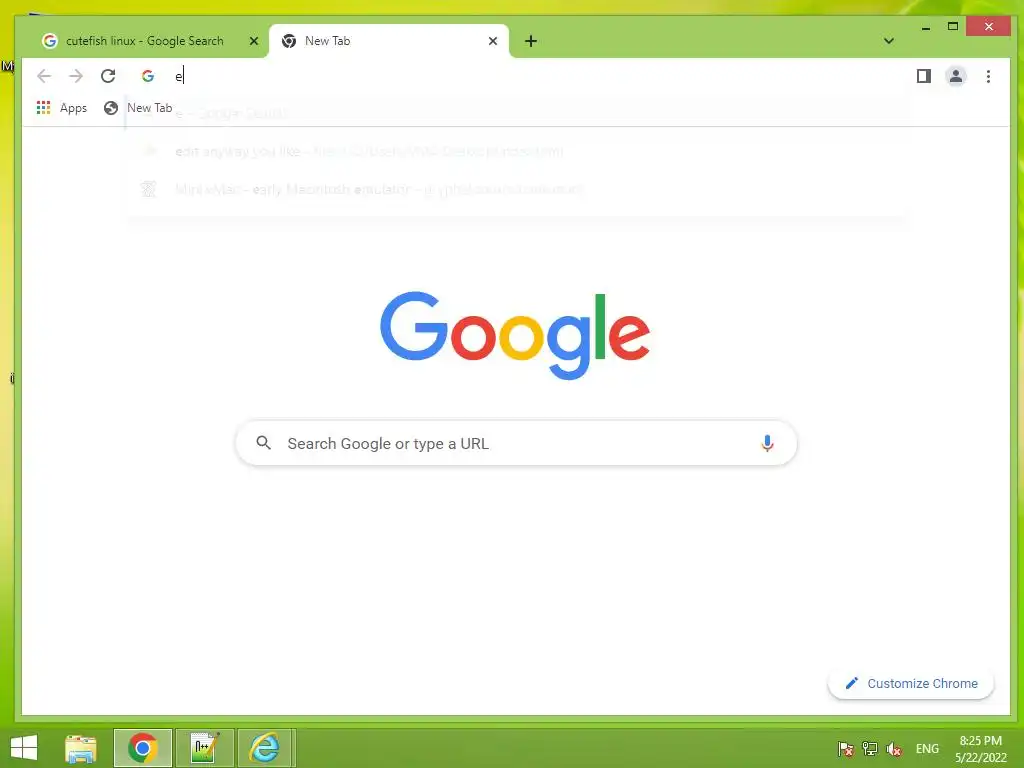
Task: Open Chrome's three-dot menu
Action: pyautogui.click(x=988, y=76)
